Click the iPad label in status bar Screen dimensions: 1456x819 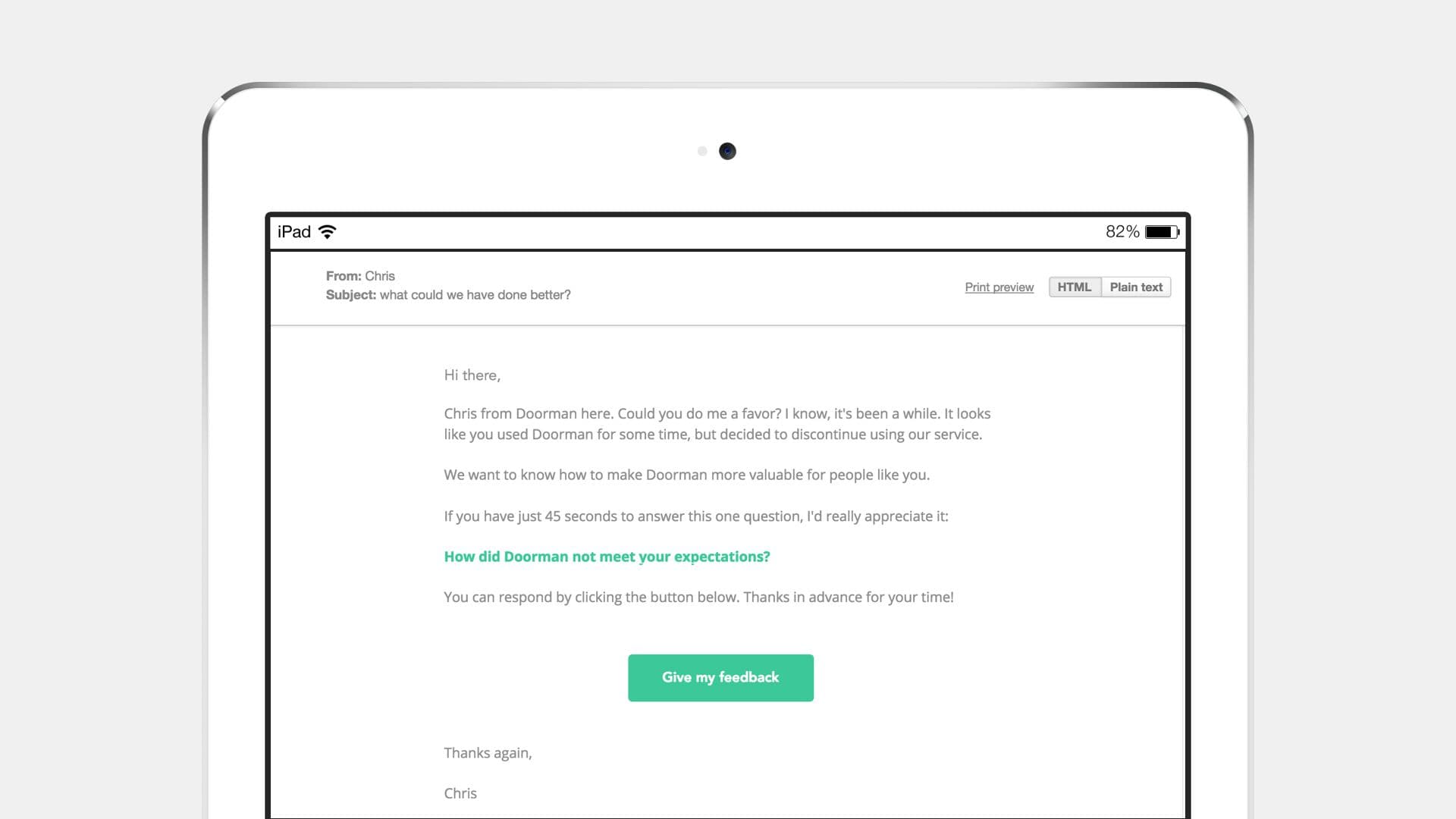point(294,232)
